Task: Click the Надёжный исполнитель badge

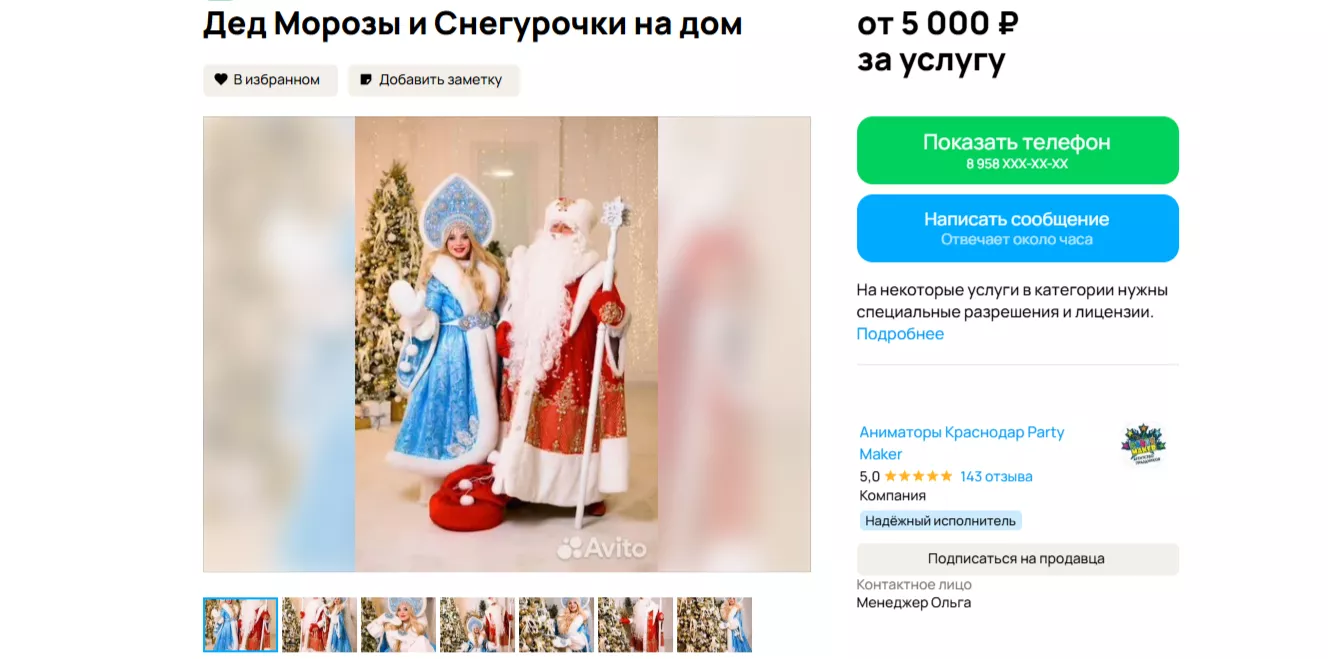Action: [940, 521]
